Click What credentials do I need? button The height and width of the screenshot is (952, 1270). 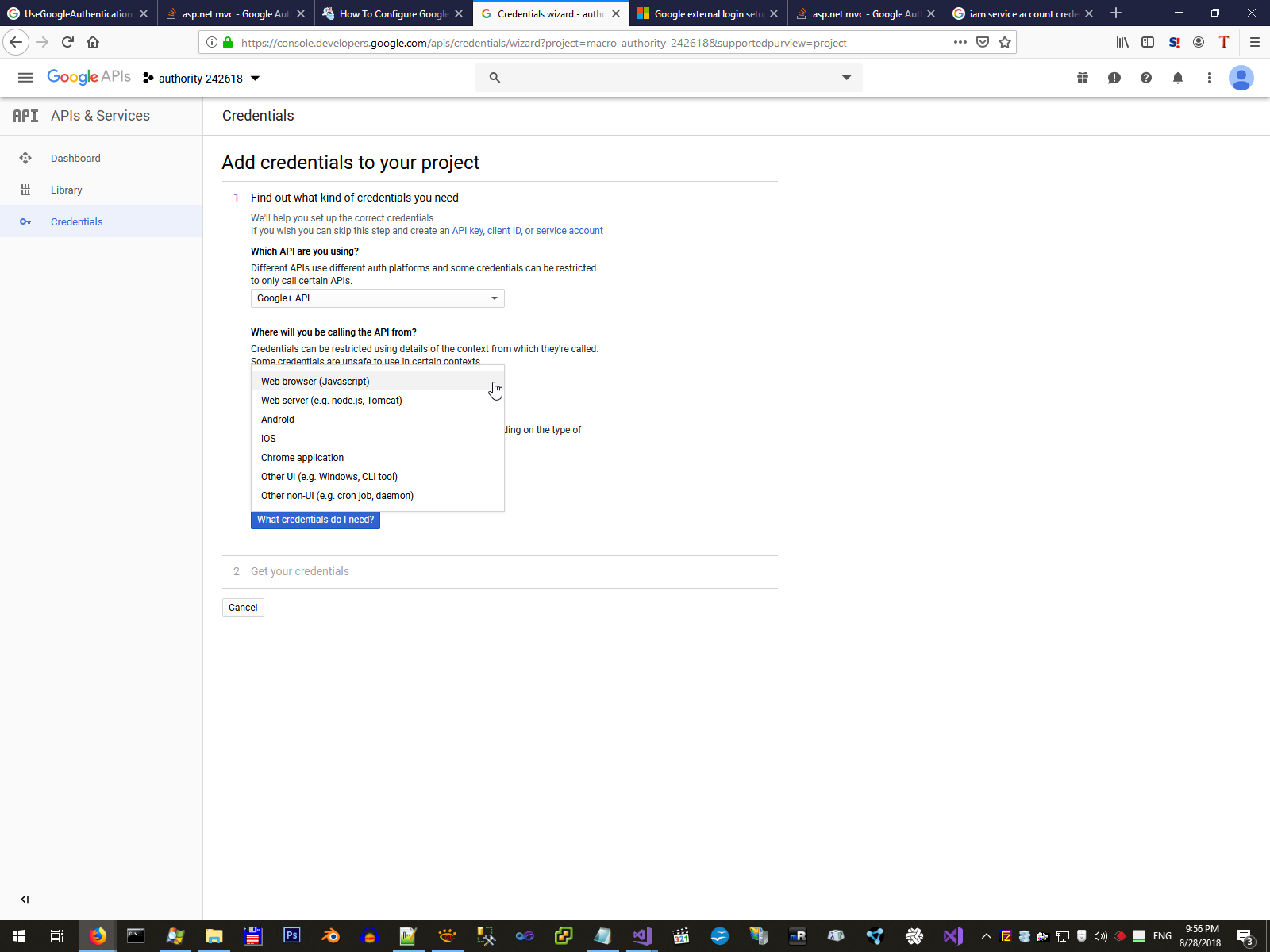315,520
